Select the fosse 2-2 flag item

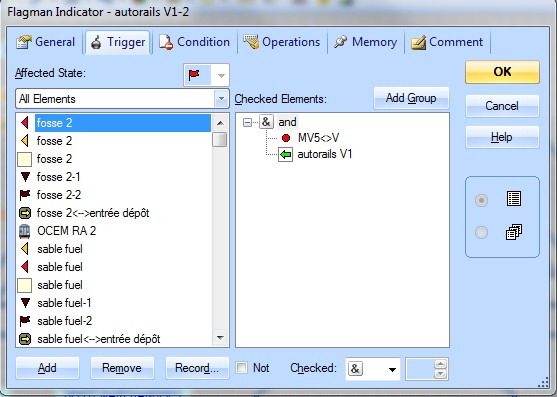[114, 195]
